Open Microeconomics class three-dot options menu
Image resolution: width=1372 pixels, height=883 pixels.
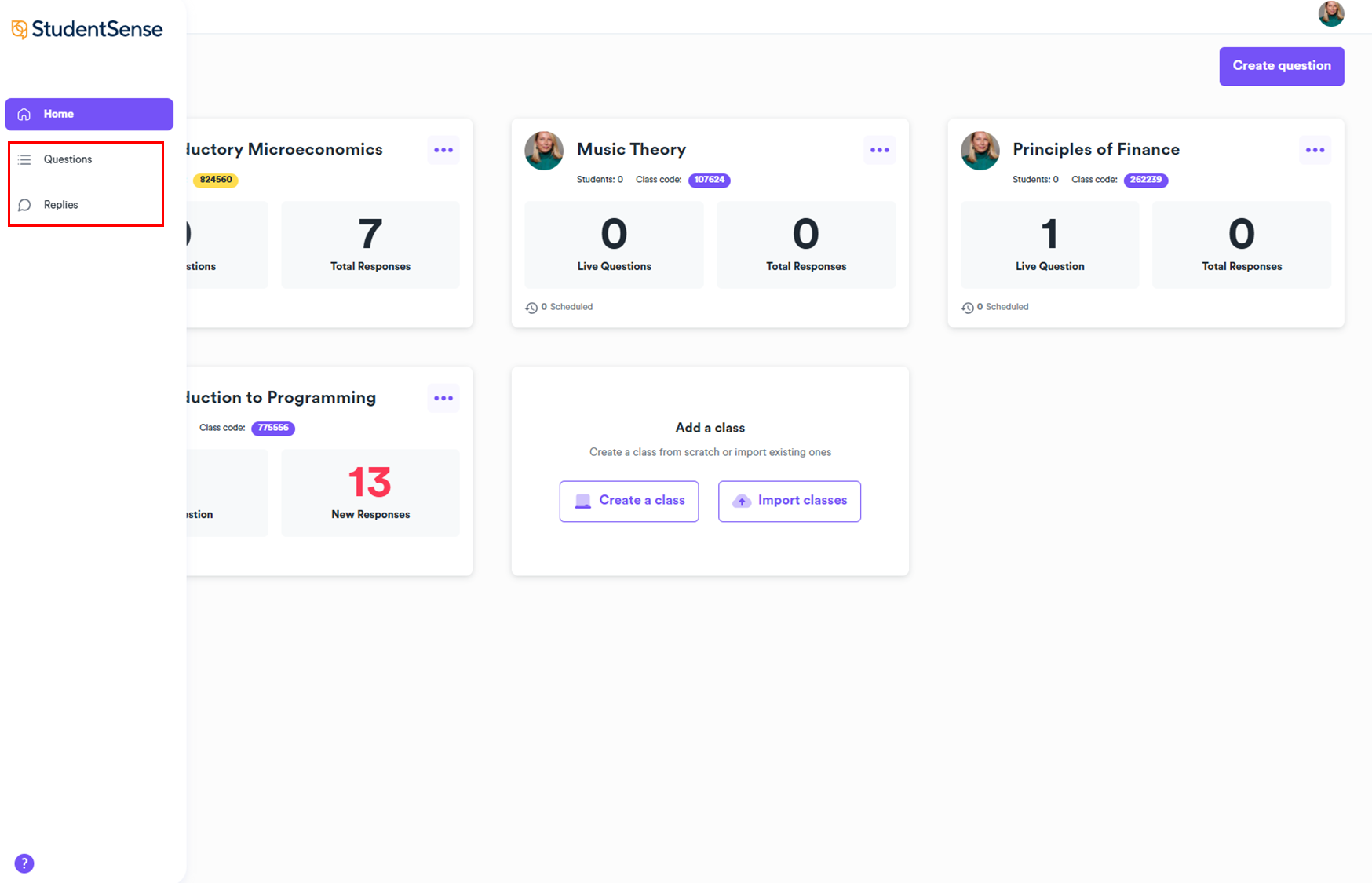(x=443, y=150)
